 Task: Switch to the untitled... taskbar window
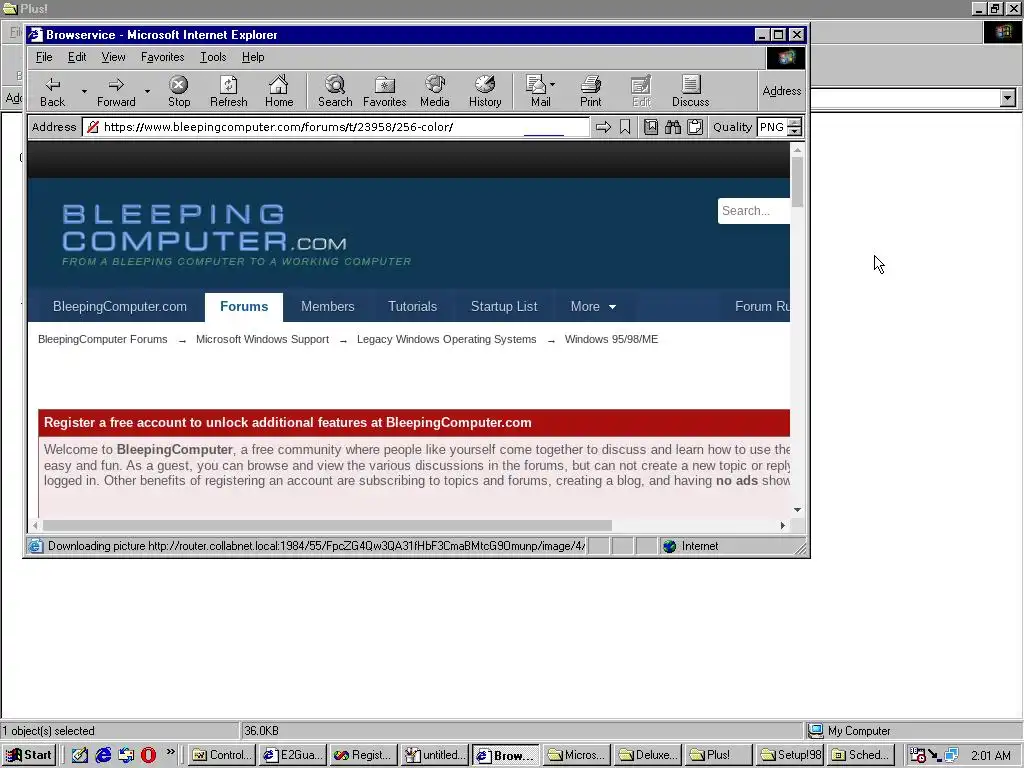[x=435, y=755]
